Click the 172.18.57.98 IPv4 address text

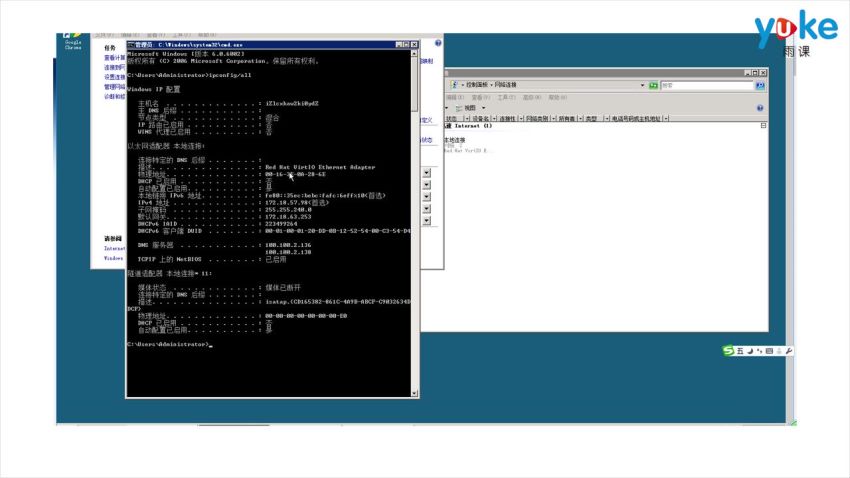coord(285,202)
